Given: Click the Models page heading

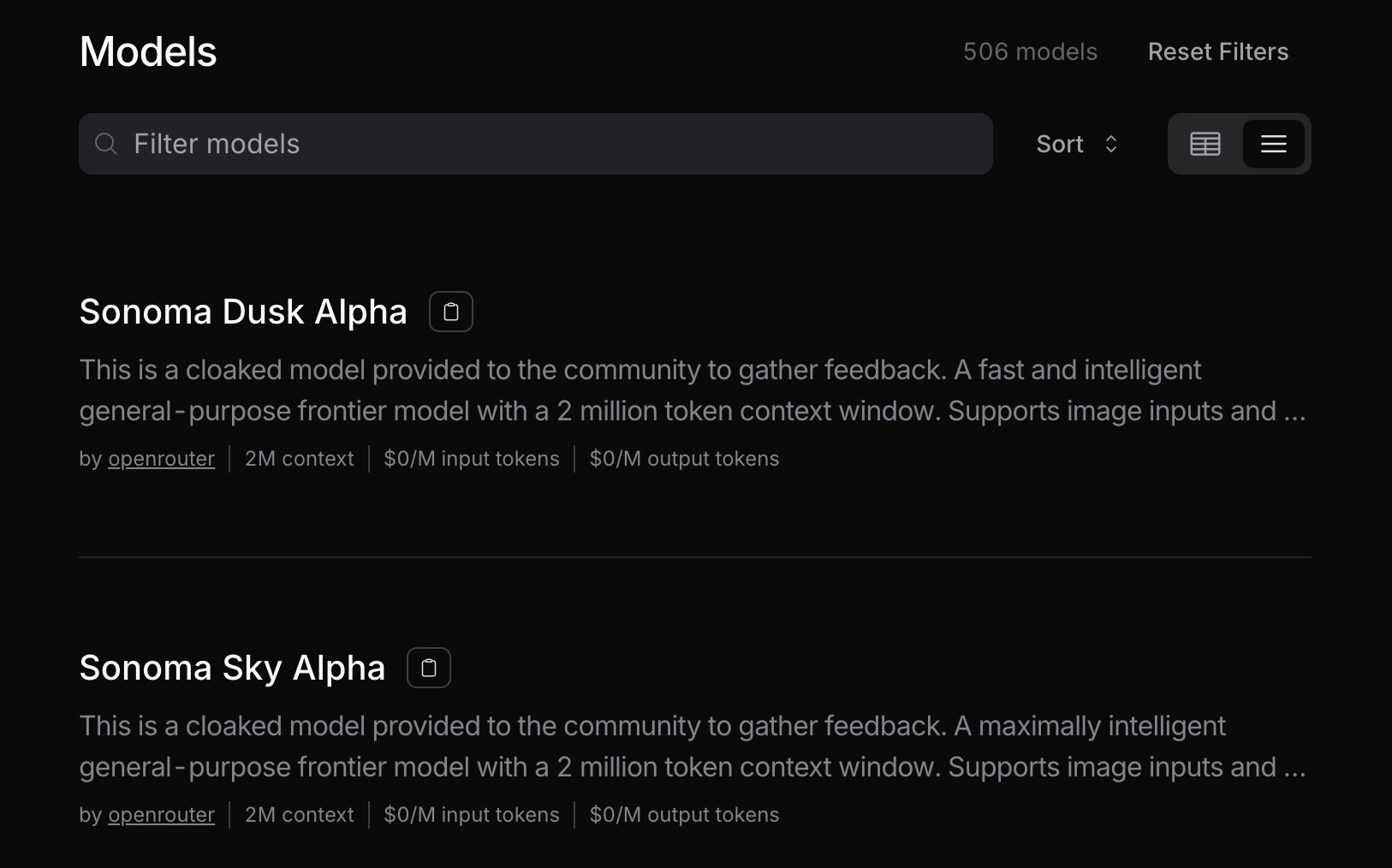Looking at the screenshot, I should click(148, 51).
